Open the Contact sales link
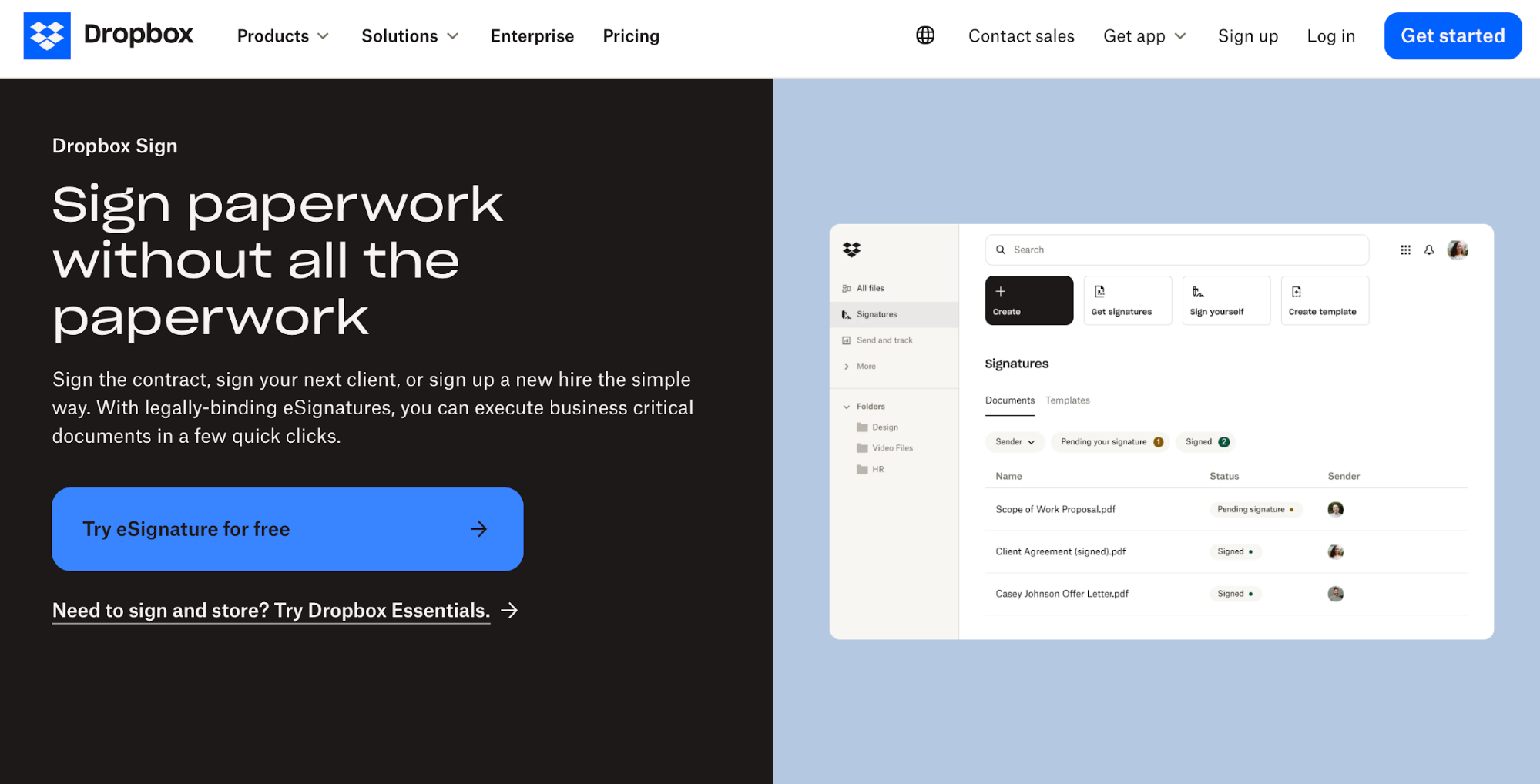The height and width of the screenshot is (784, 1540). click(1022, 36)
